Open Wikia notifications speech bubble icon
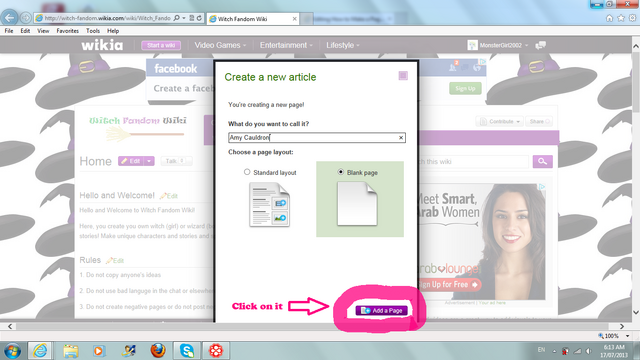Viewport: 640px width, 360px height. pyautogui.click(x=540, y=45)
